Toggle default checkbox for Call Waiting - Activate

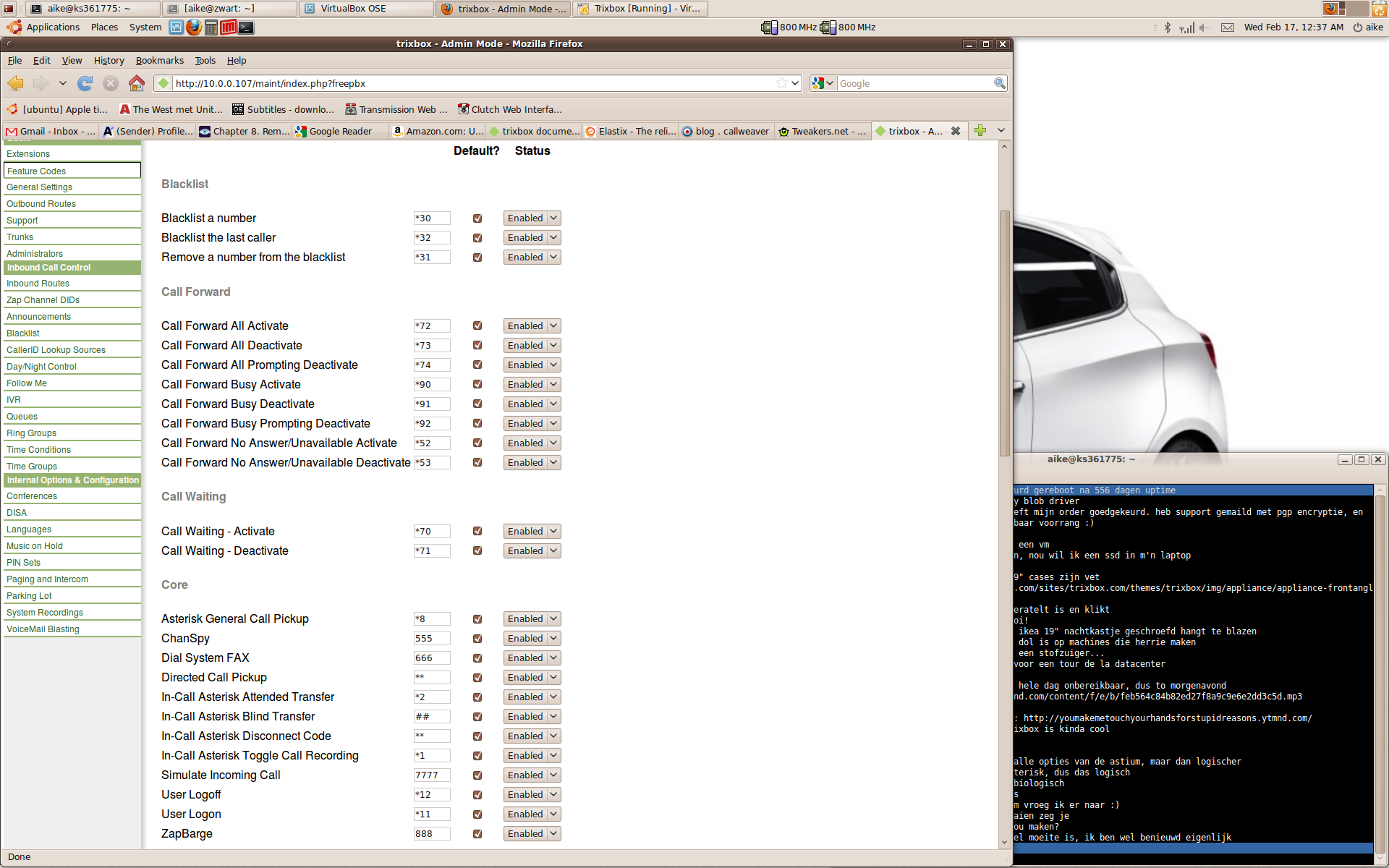[477, 532]
